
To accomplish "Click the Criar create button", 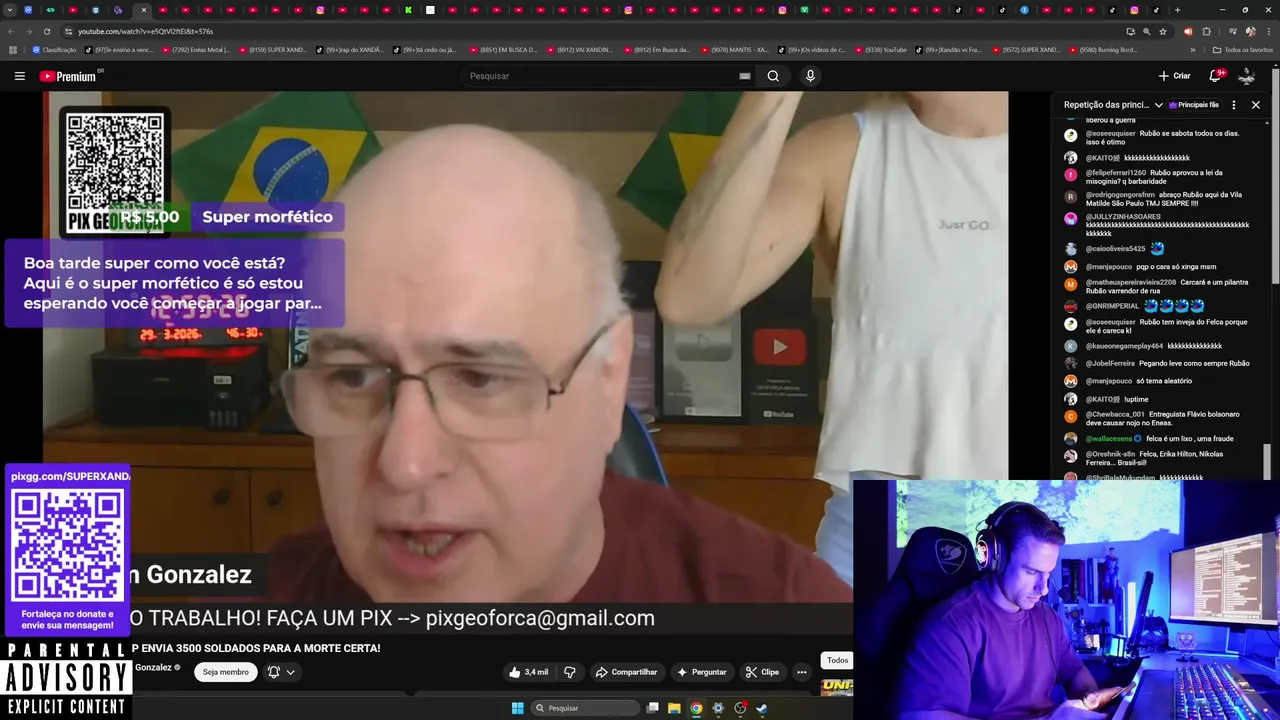I will pos(1174,76).
